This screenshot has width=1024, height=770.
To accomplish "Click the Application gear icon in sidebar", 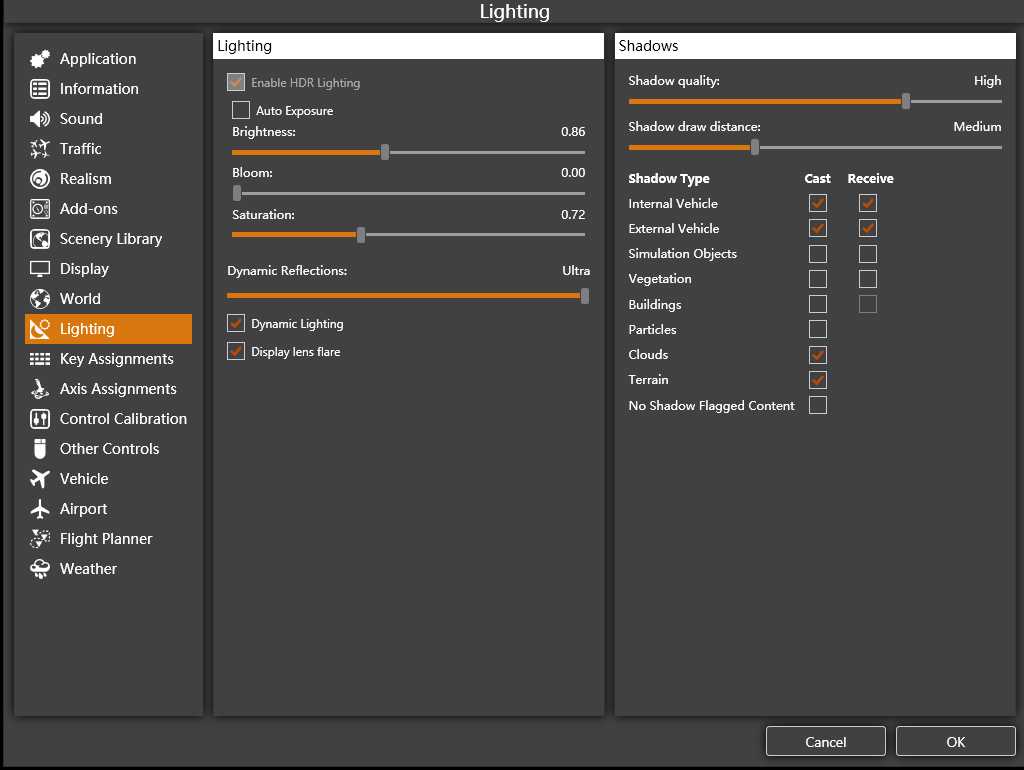I will click(x=40, y=59).
